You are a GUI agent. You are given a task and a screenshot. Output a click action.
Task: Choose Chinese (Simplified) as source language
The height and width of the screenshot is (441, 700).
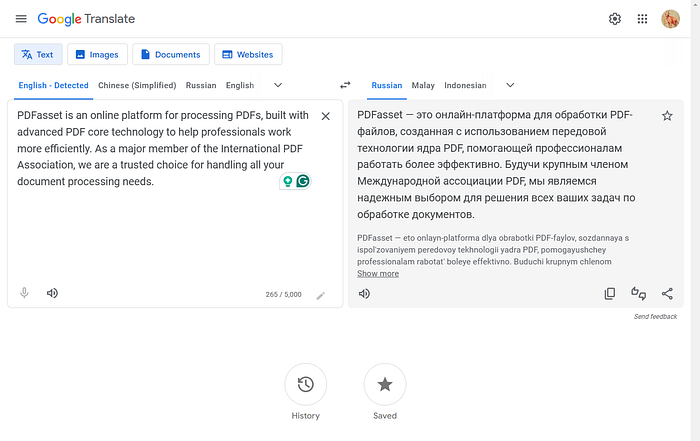coord(137,85)
